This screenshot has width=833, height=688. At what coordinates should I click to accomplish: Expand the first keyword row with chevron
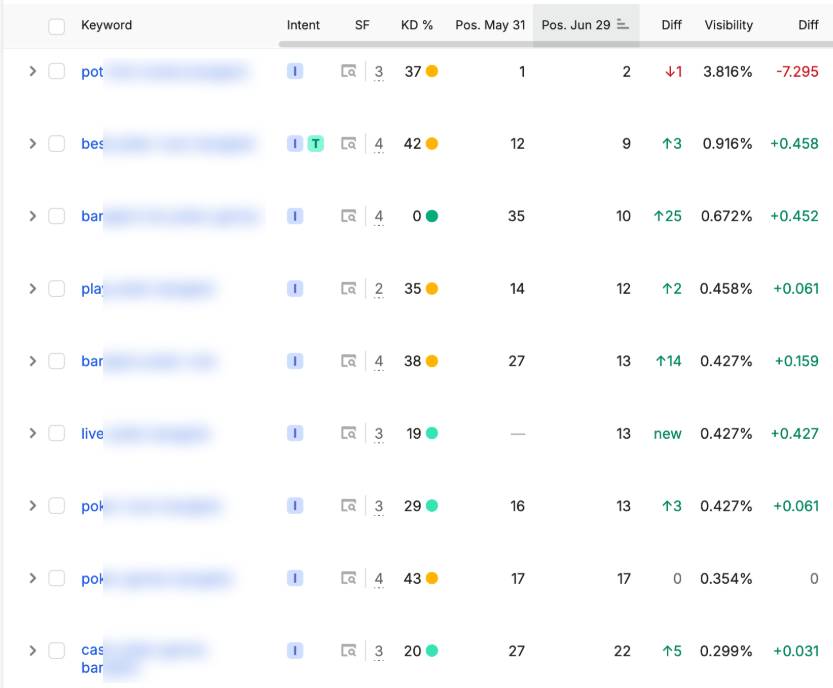pyautogui.click(x=32, y=71)
